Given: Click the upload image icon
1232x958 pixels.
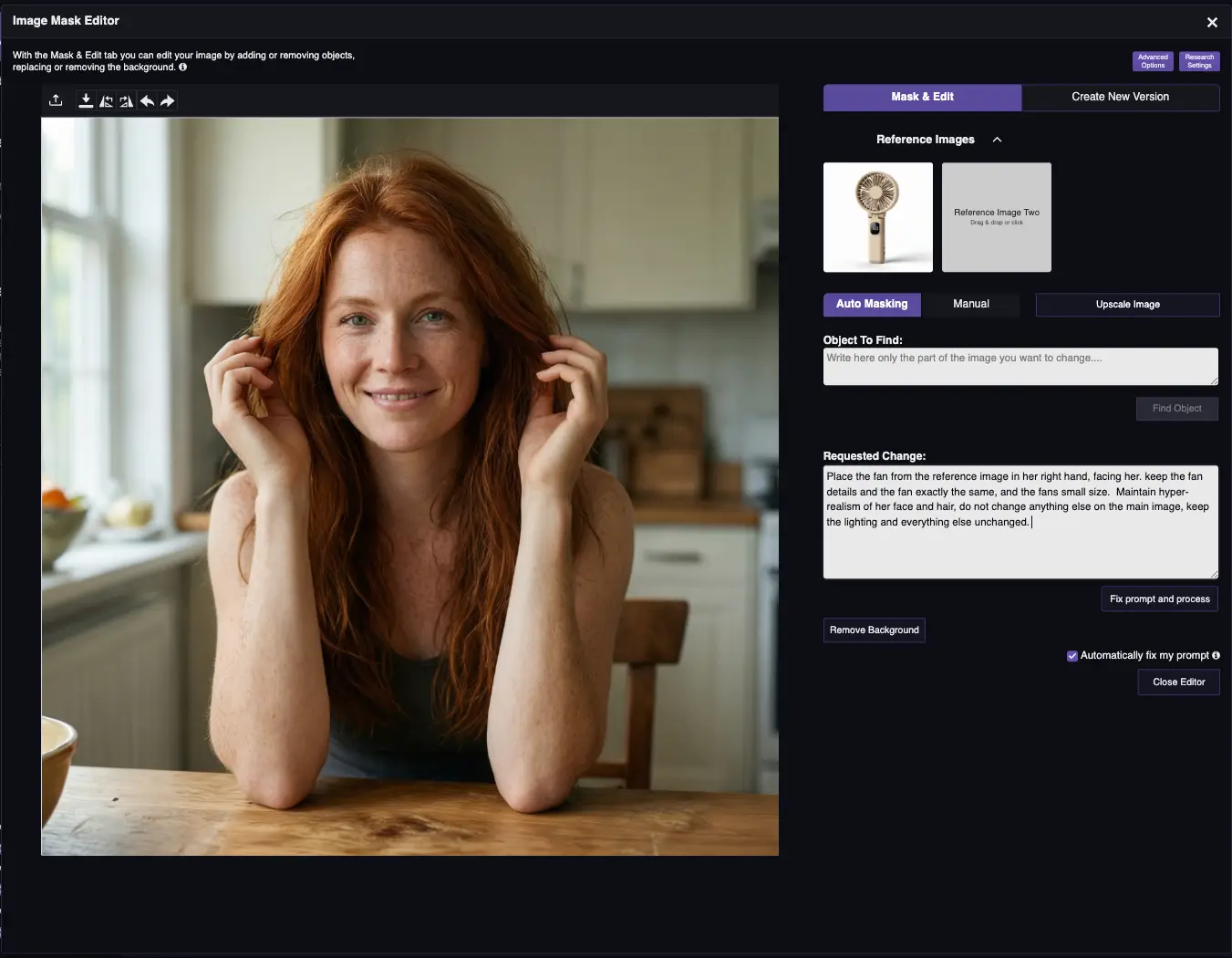Looking at the screenshot, I should coord(56,100).
